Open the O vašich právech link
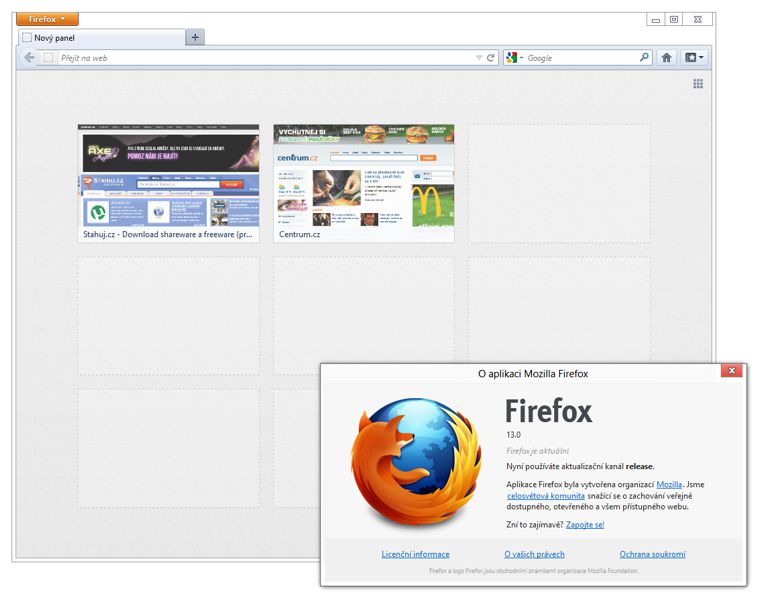 534,554
